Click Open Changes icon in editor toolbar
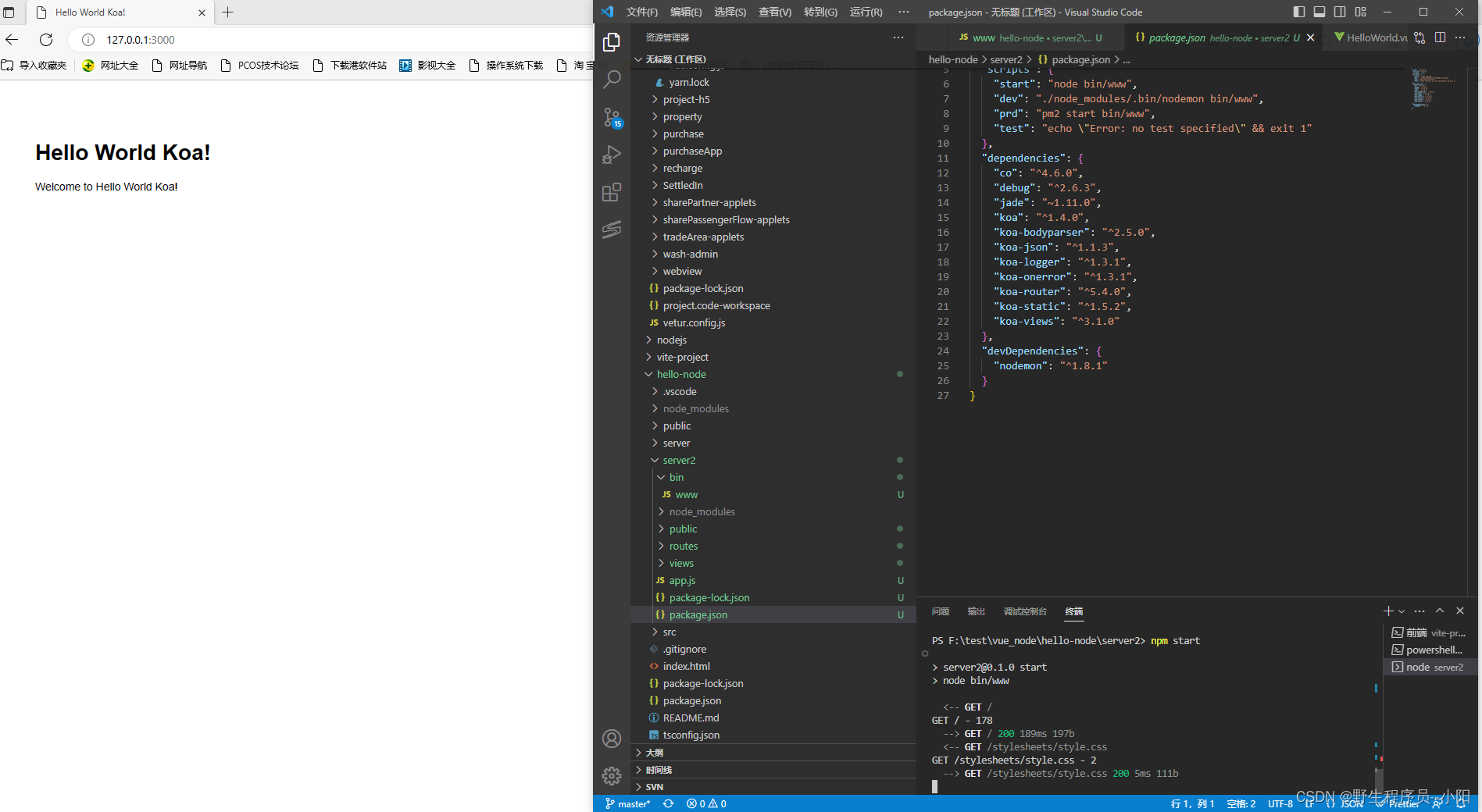This screenshot has width=1482, height=812. (x=1420, y=37)
